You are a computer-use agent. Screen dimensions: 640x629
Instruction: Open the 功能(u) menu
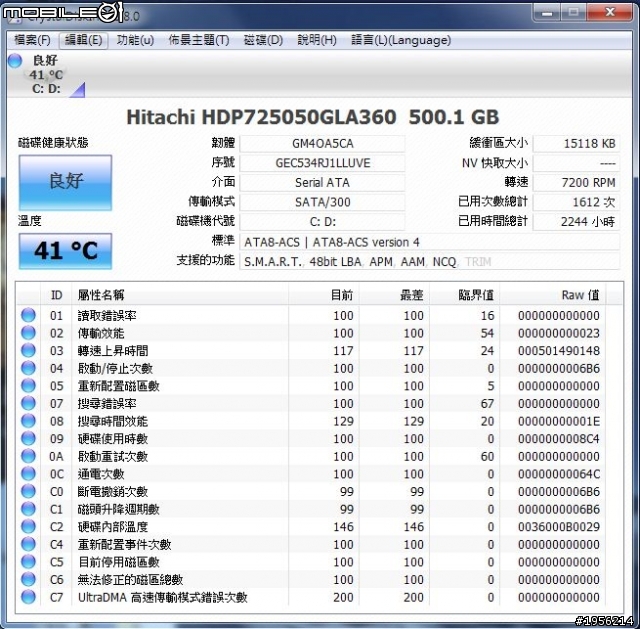135,40
